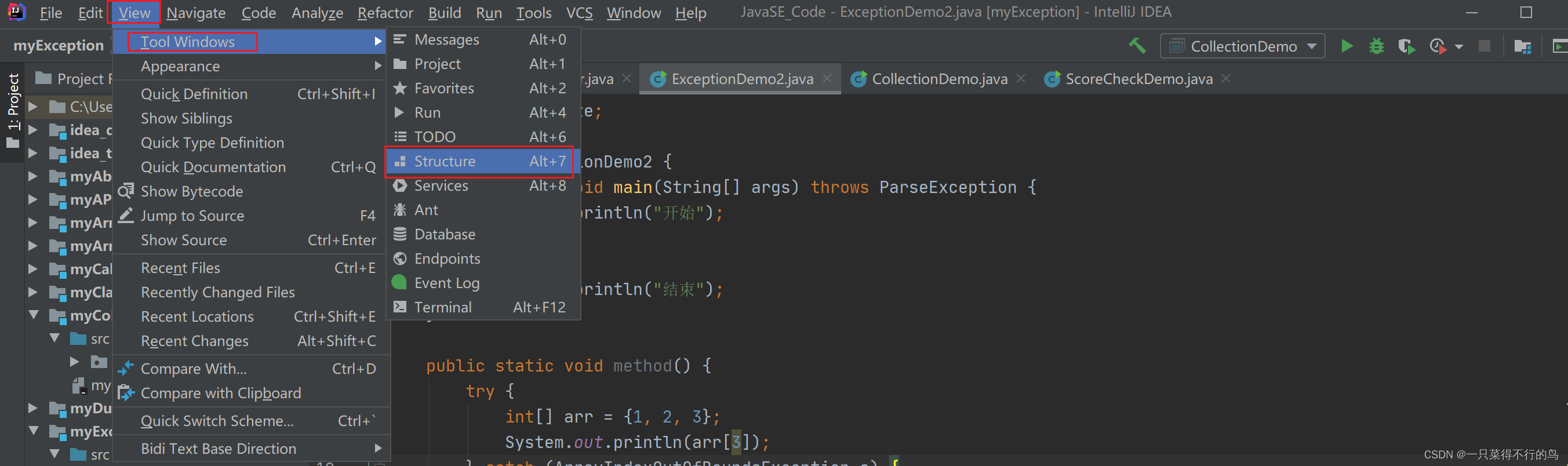
Task: Open the File menu
Action: 50,13
